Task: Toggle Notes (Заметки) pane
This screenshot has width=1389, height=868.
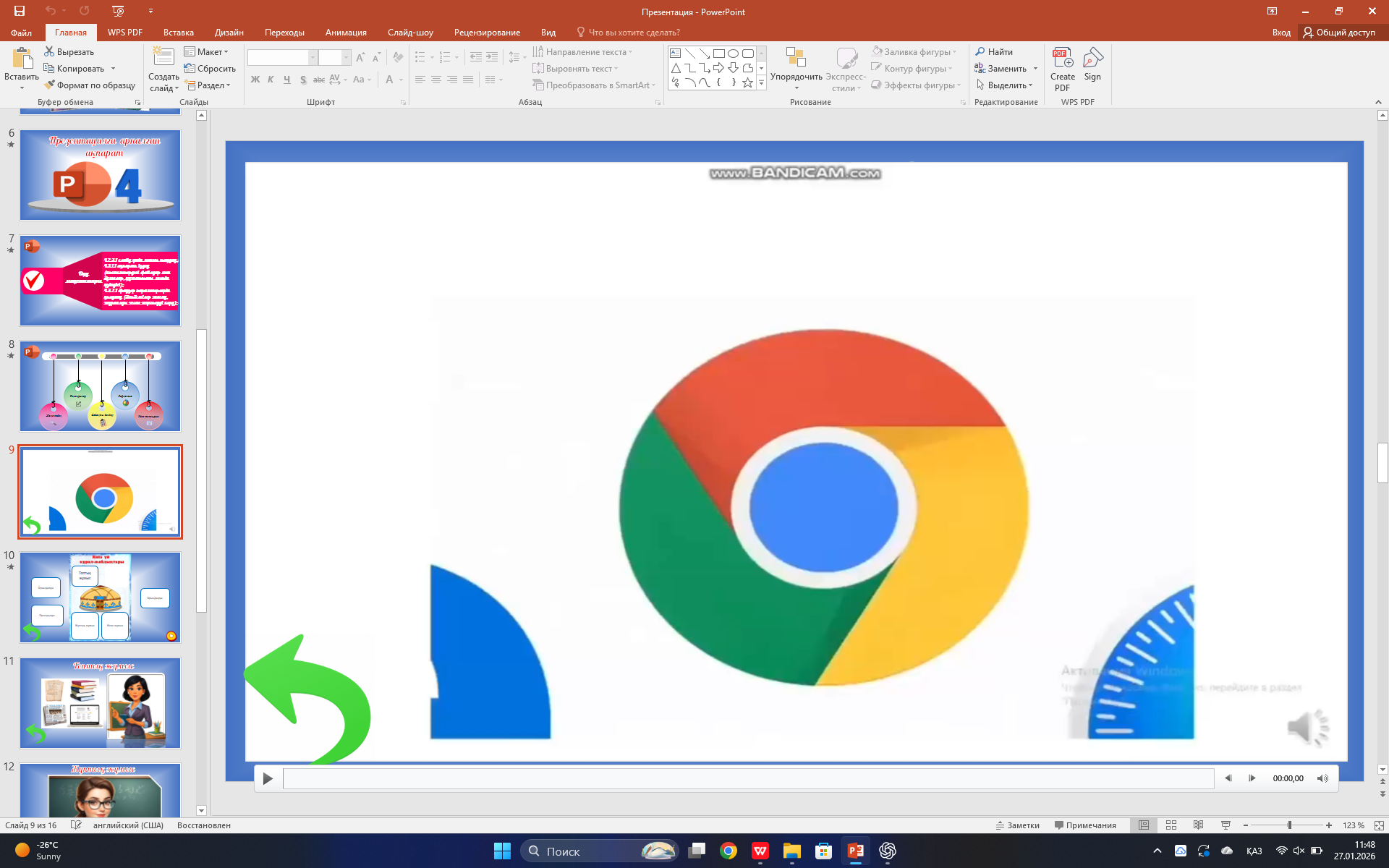Action: coord(1018,825)
